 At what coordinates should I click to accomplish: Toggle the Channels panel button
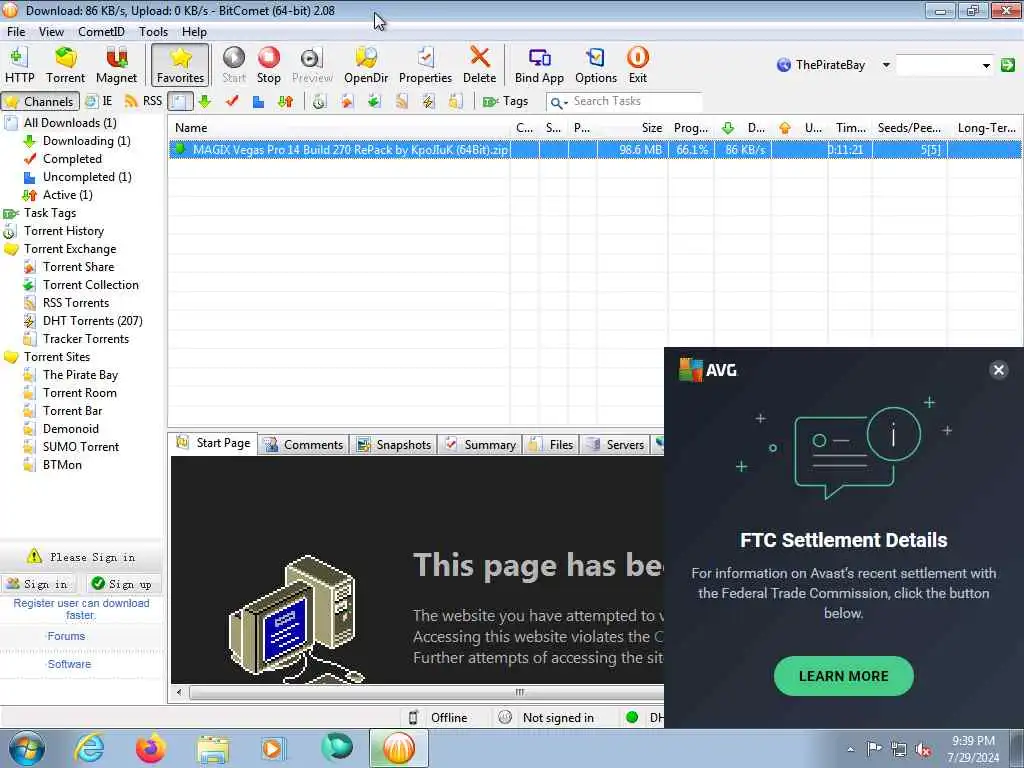[40, 101]
